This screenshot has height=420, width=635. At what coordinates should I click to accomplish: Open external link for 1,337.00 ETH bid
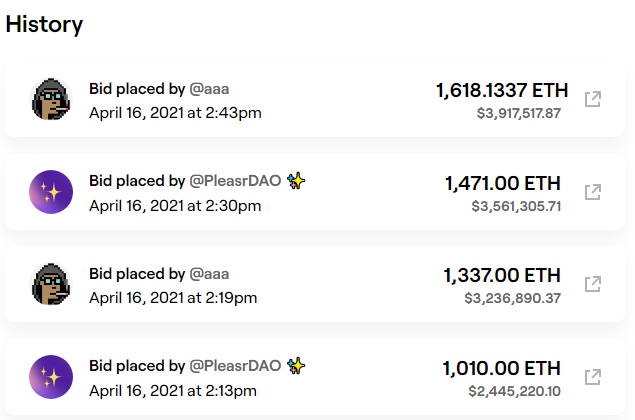tap(592, 284)
